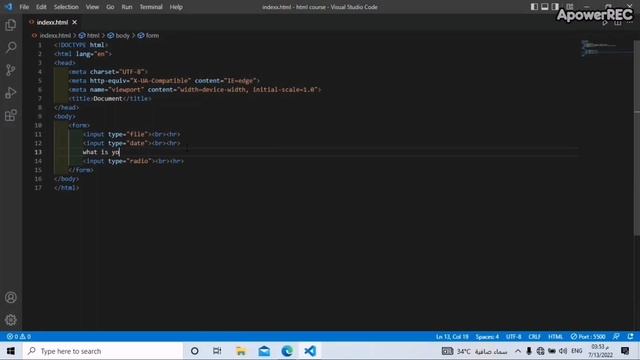640x360 pixels.
Task: Click form in the breadcrumb
Action: (152, 36)
